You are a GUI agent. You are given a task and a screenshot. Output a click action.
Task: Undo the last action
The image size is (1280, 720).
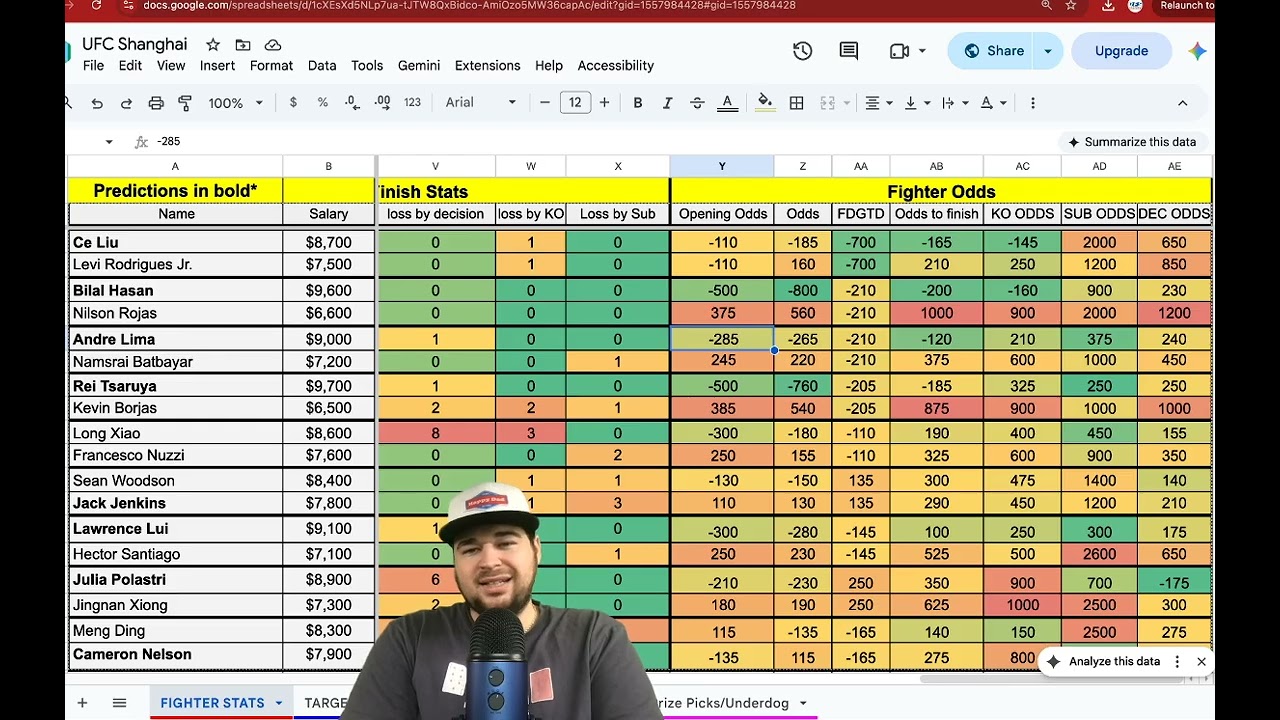point(97,103)
